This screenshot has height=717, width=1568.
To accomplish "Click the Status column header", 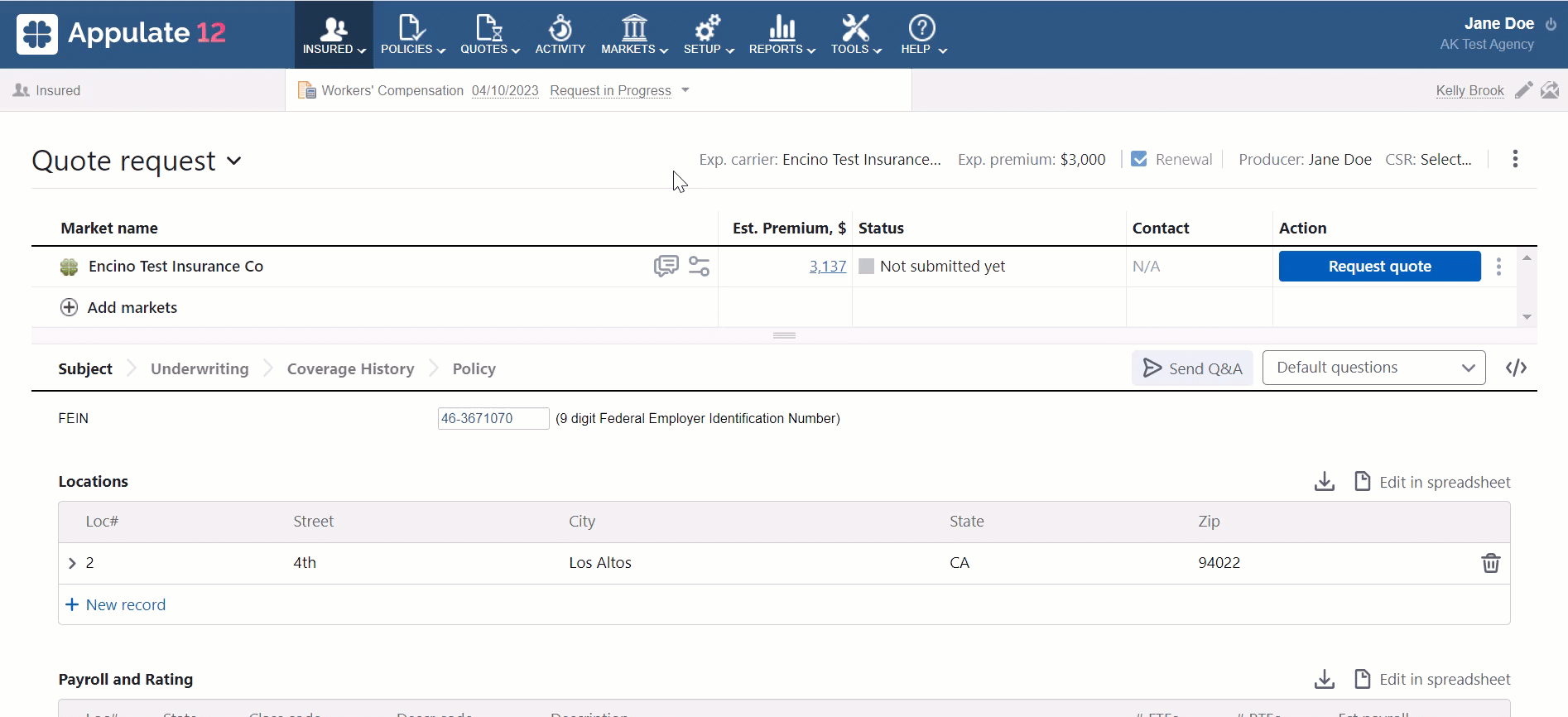I will (x=881, y=229).
